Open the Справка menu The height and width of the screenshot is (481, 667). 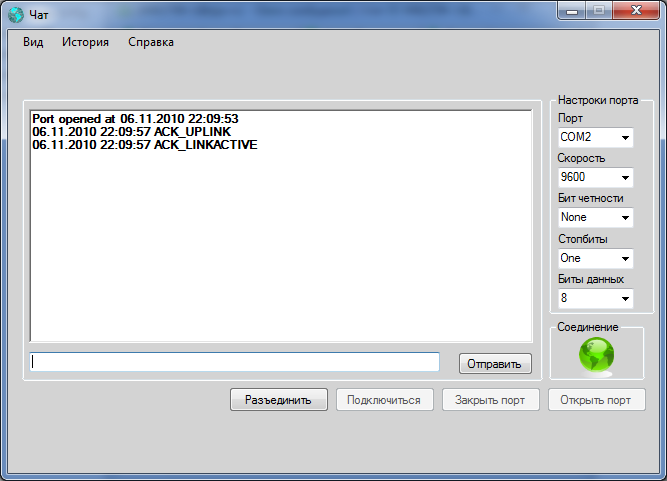151,42
